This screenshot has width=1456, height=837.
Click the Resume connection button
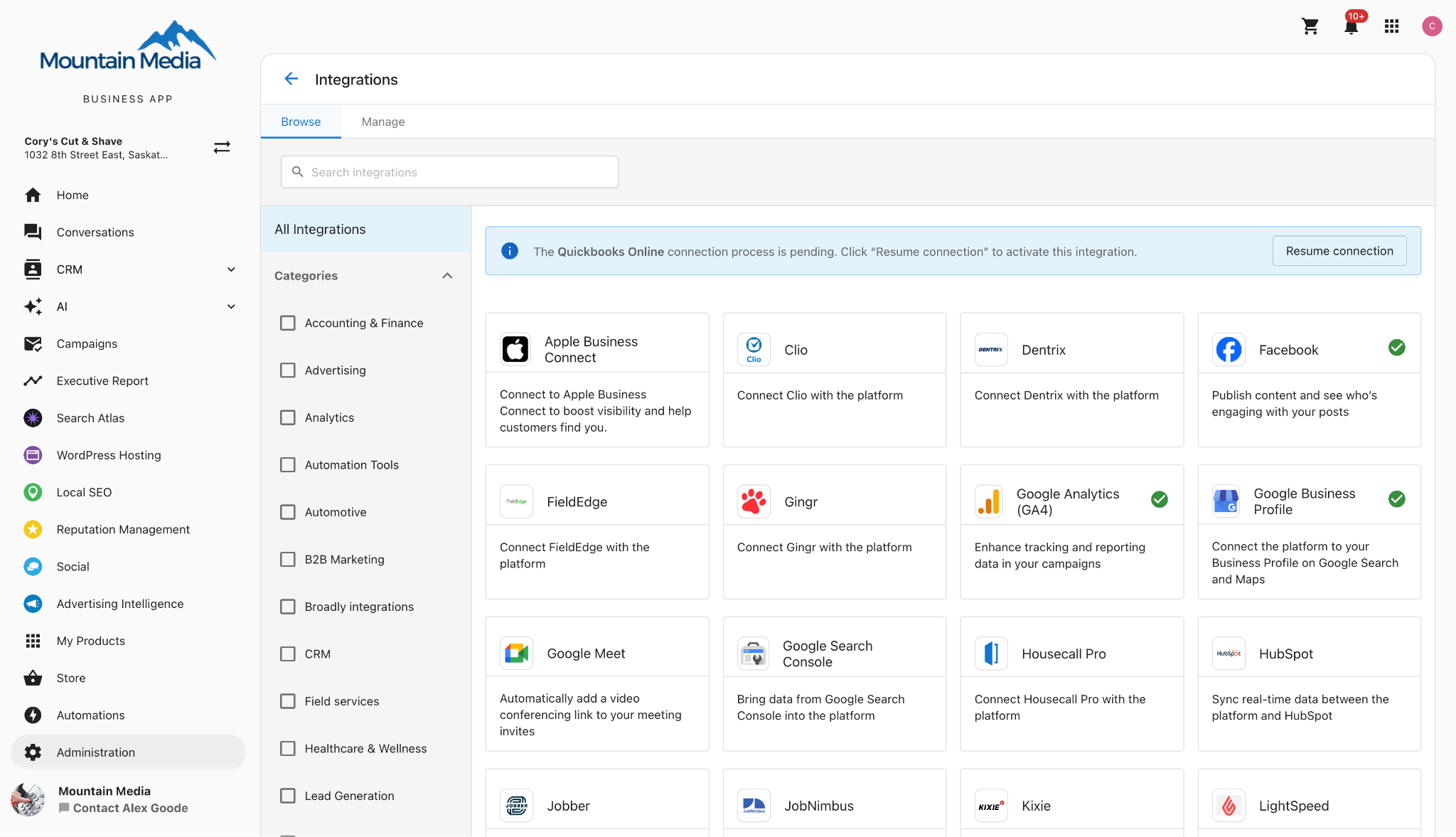[1339, 250]
